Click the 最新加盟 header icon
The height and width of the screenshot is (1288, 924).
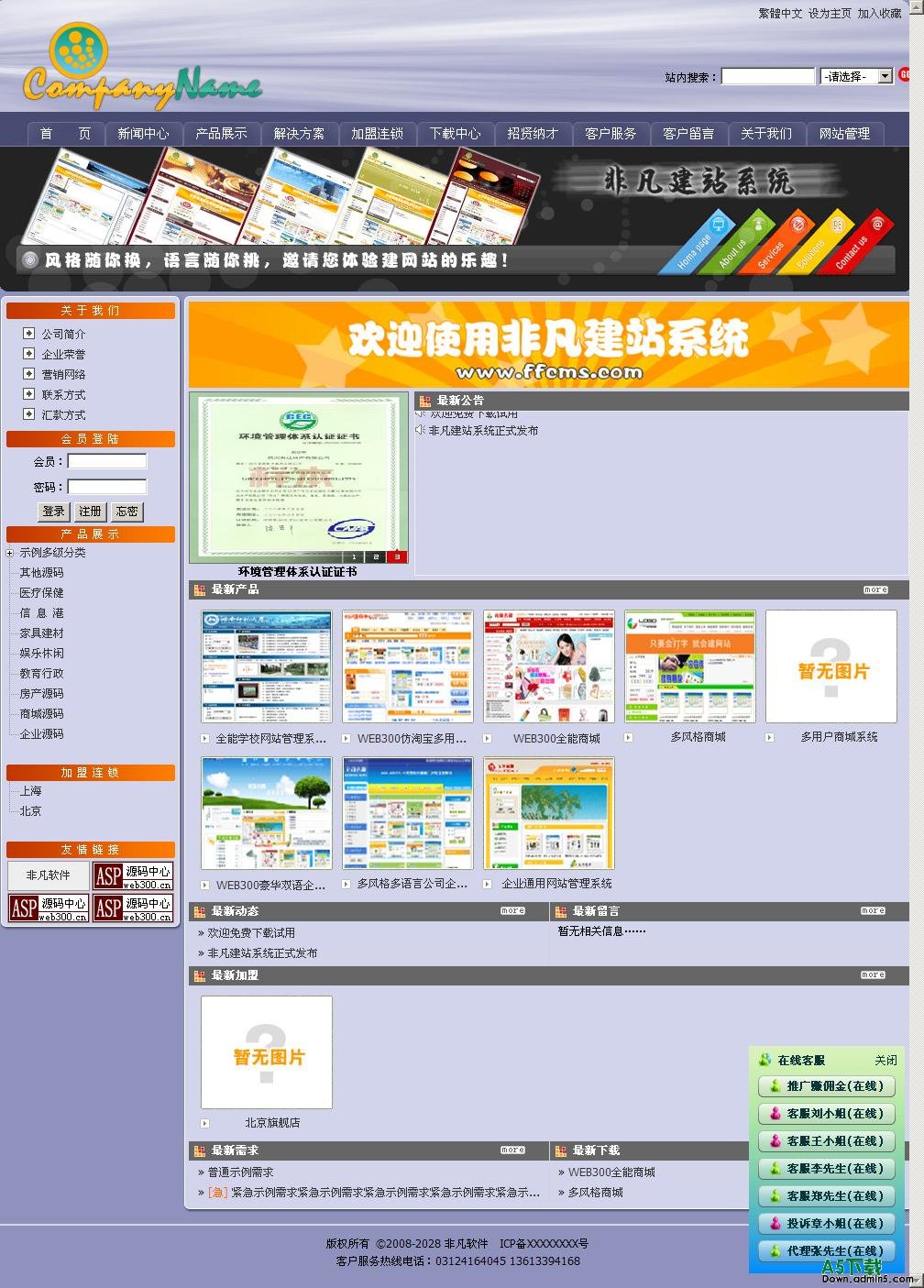(199, 975)
